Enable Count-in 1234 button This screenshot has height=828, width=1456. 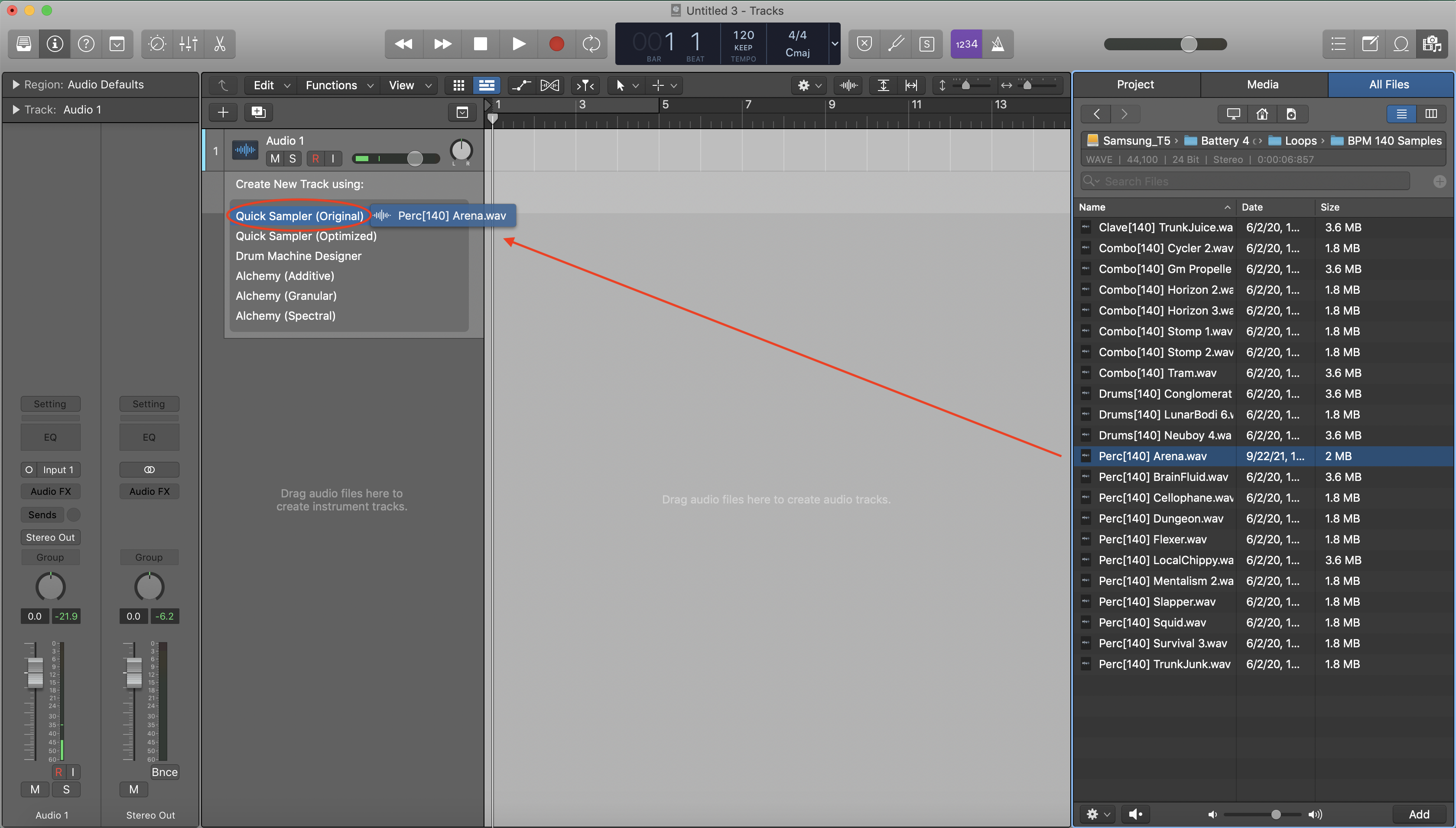click(x=966, y=44)
